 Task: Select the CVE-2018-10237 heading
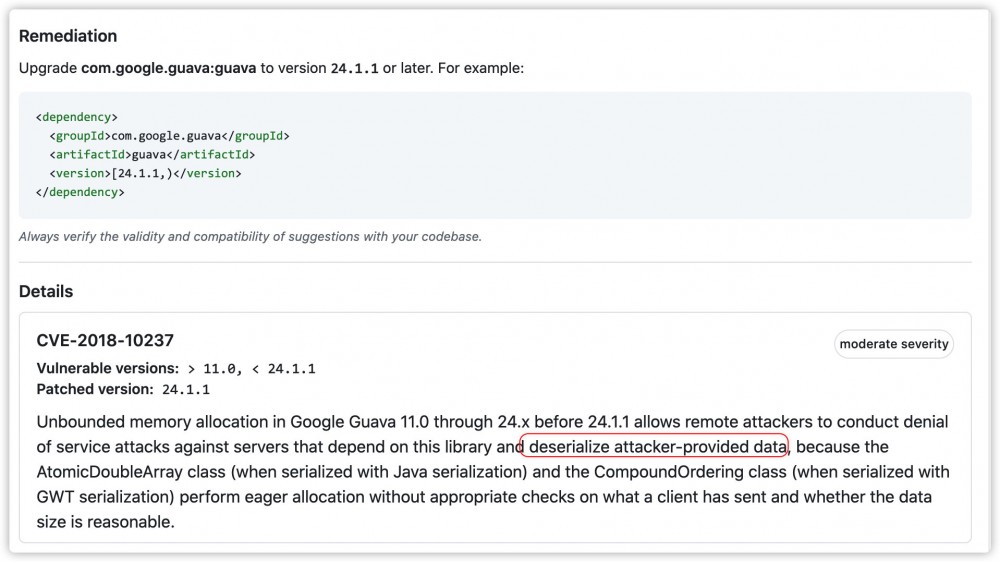[105, 340]
